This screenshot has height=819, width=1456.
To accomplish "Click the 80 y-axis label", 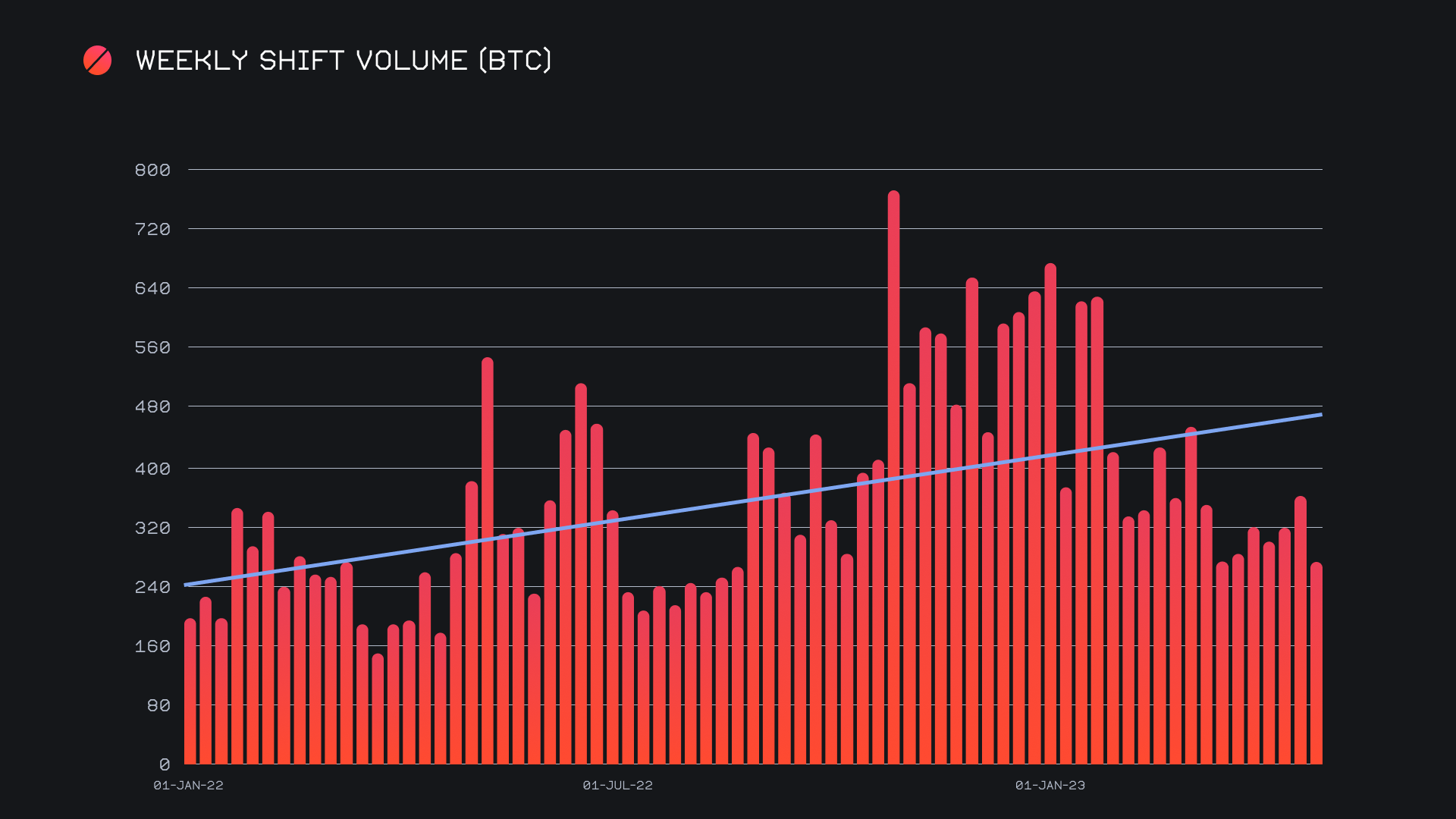I will click(158, 705).
